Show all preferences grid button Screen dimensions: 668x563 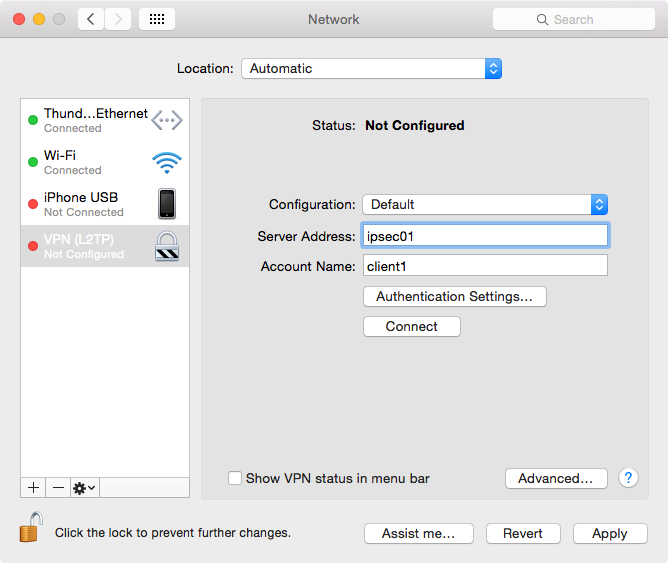157,19
